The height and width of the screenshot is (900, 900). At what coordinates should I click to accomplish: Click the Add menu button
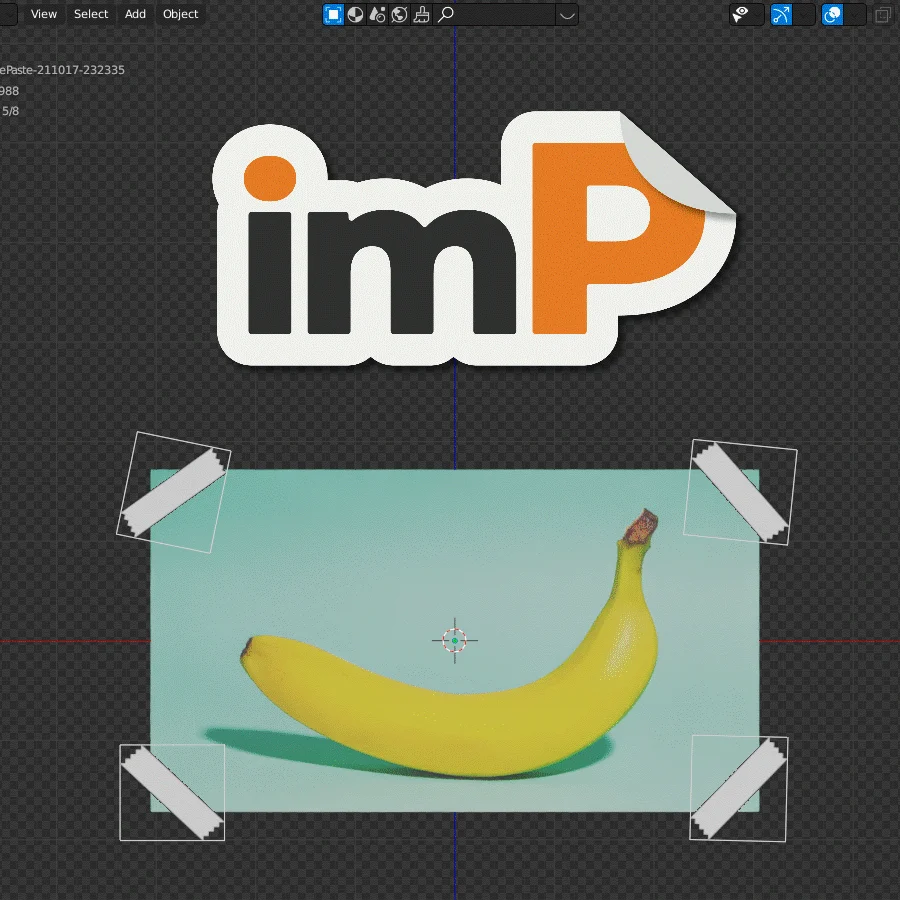click(135, 14)
